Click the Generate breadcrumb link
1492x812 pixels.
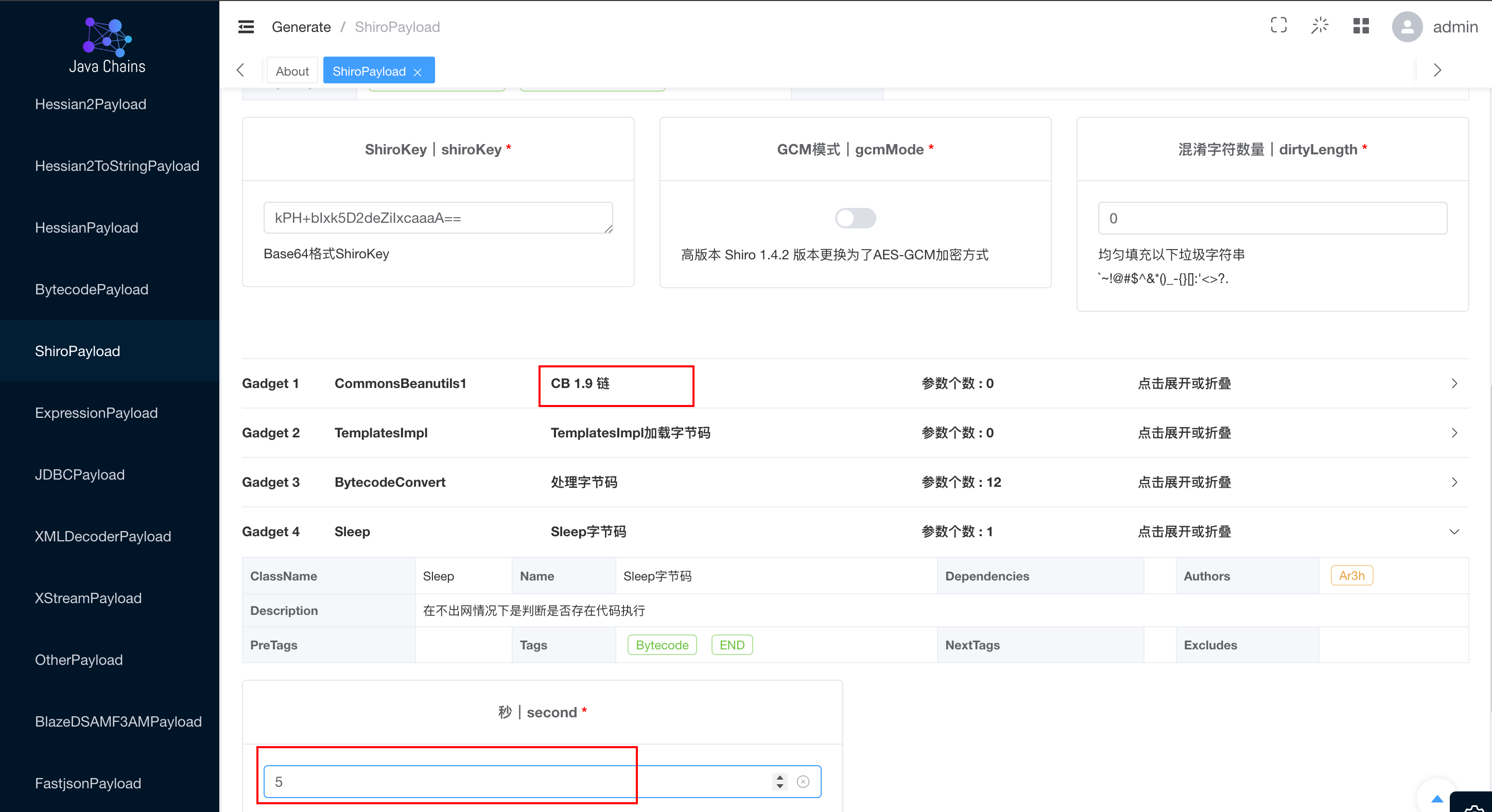(301, 27)
